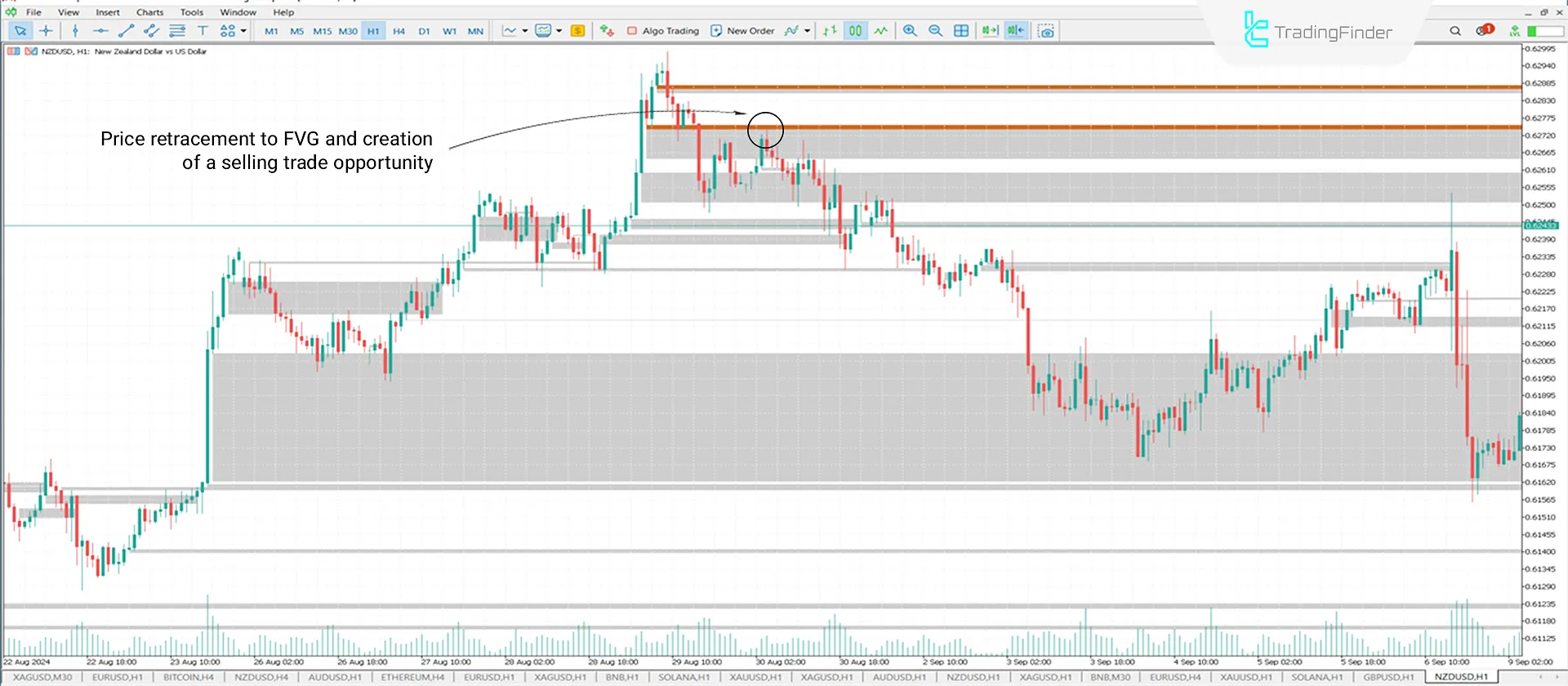Switch to the ETHEREUM,H4 chart tab
This screenshot has width=1568, height=686.
click(412, 677)
